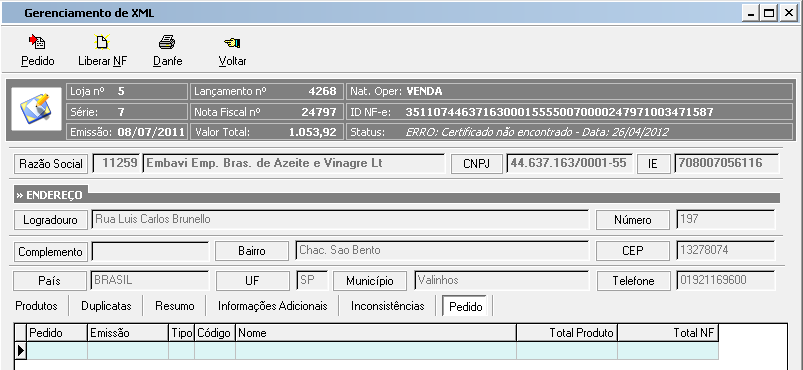Viewport: 803px width, 370px height.
Task: Click the Emissão column header
Action: [128, 333]
